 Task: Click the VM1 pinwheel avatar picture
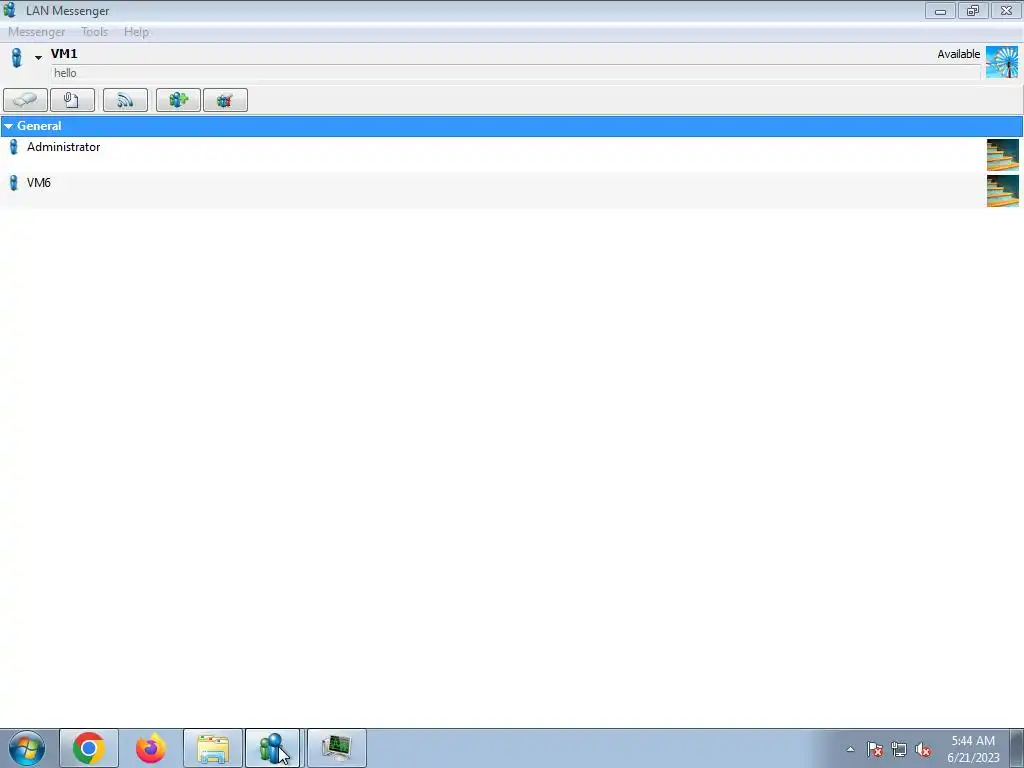point(1002,62)
